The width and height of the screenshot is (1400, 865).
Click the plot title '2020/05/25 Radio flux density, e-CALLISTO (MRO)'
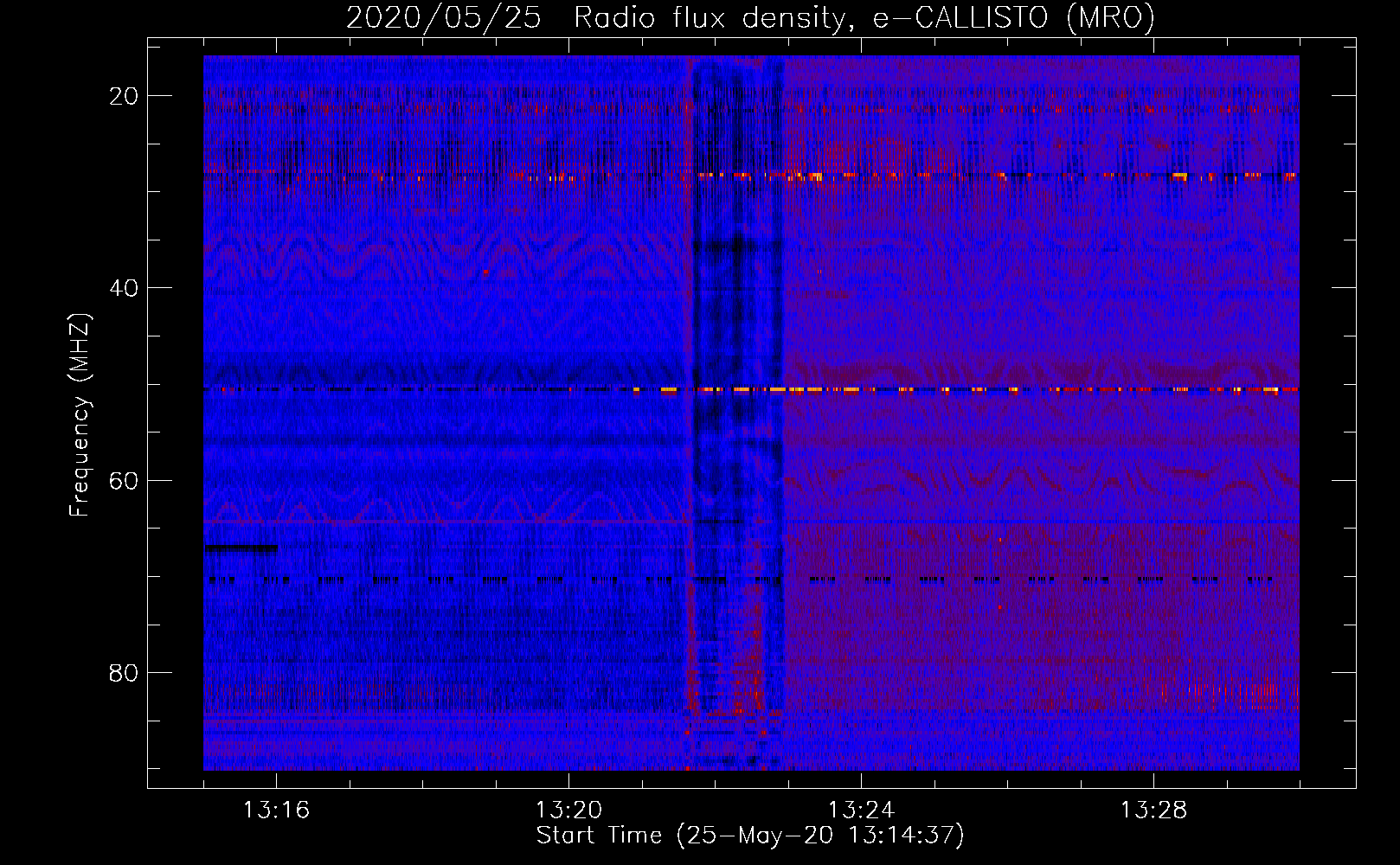[x=750, y=17]
